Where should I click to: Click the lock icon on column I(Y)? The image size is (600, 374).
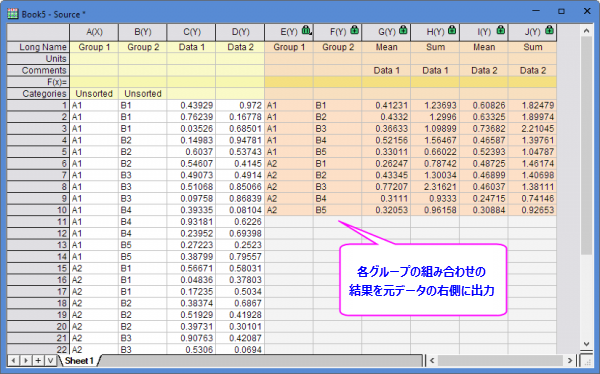501,30
